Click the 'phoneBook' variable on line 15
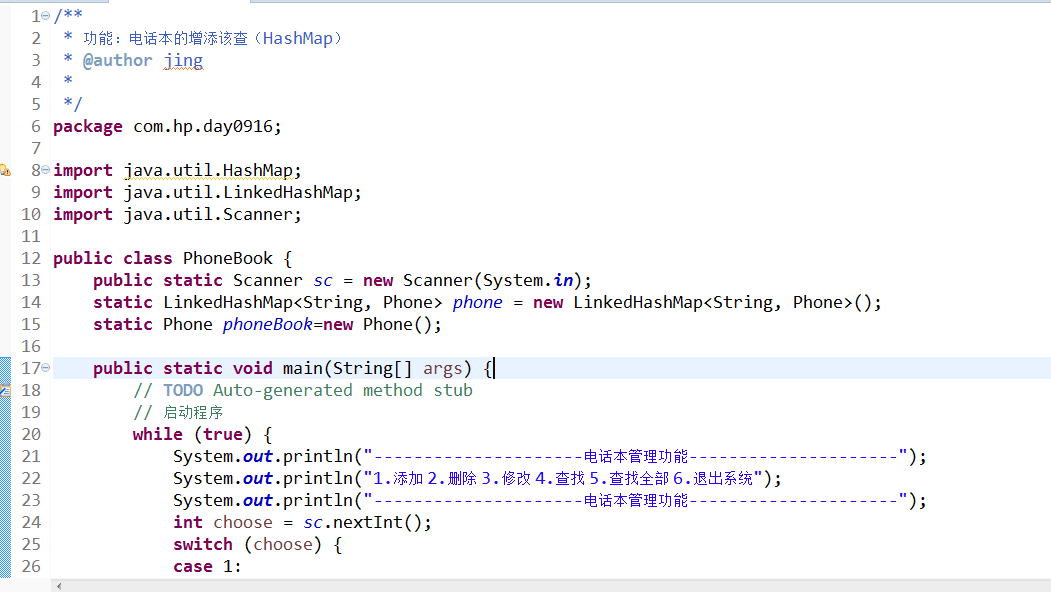This screenshot has width=1051, height=592. pos(267,324)
